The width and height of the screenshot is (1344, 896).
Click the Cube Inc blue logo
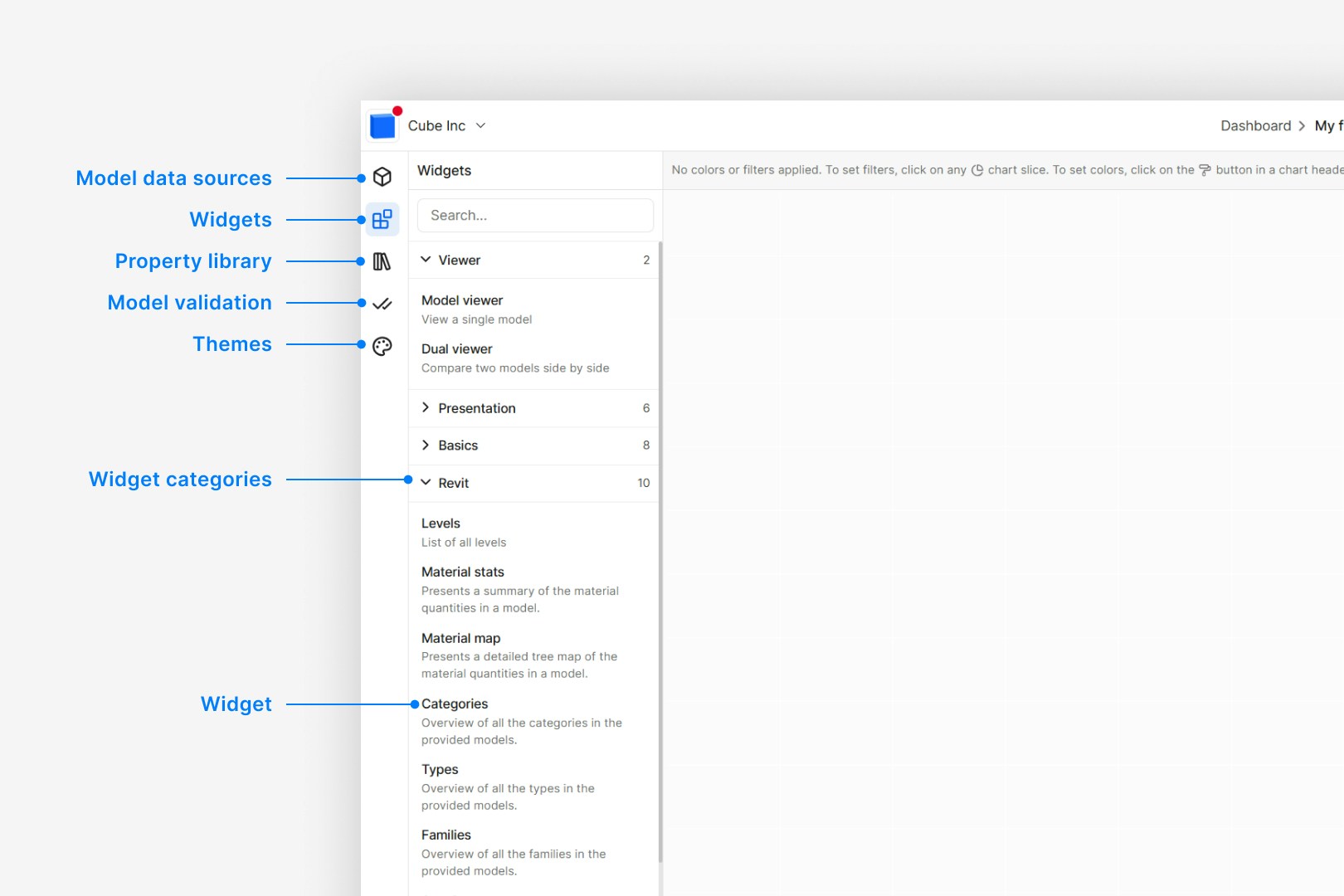coord(383,126)
